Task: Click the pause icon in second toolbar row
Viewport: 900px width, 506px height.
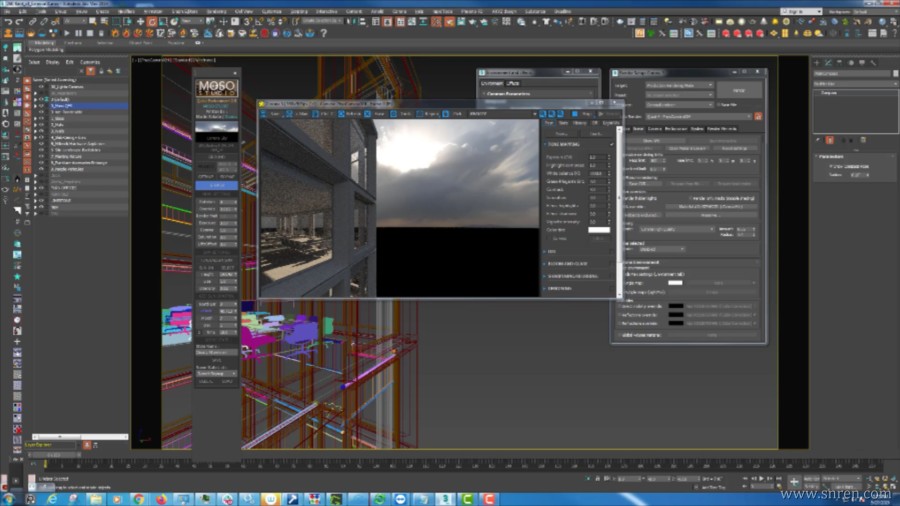Action: click(x=79, y=34)
